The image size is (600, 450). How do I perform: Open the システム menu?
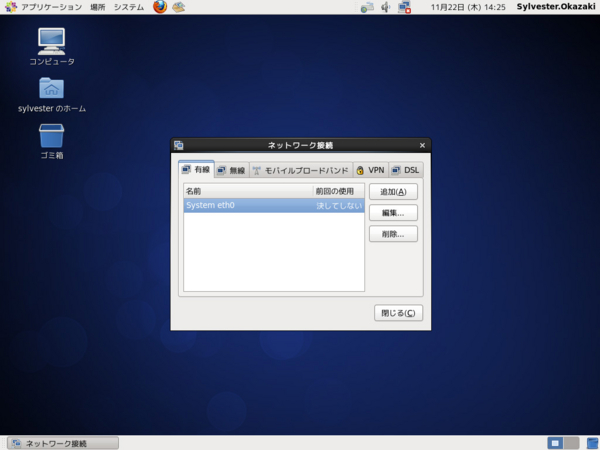pos(129,7)
